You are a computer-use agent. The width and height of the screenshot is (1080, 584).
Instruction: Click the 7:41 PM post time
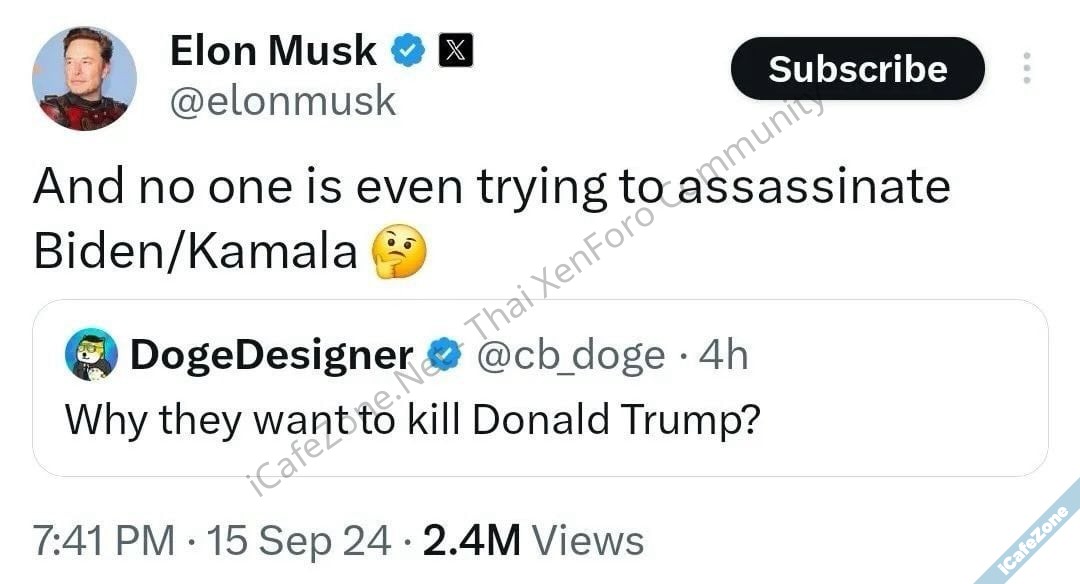[x=103, y=541]
